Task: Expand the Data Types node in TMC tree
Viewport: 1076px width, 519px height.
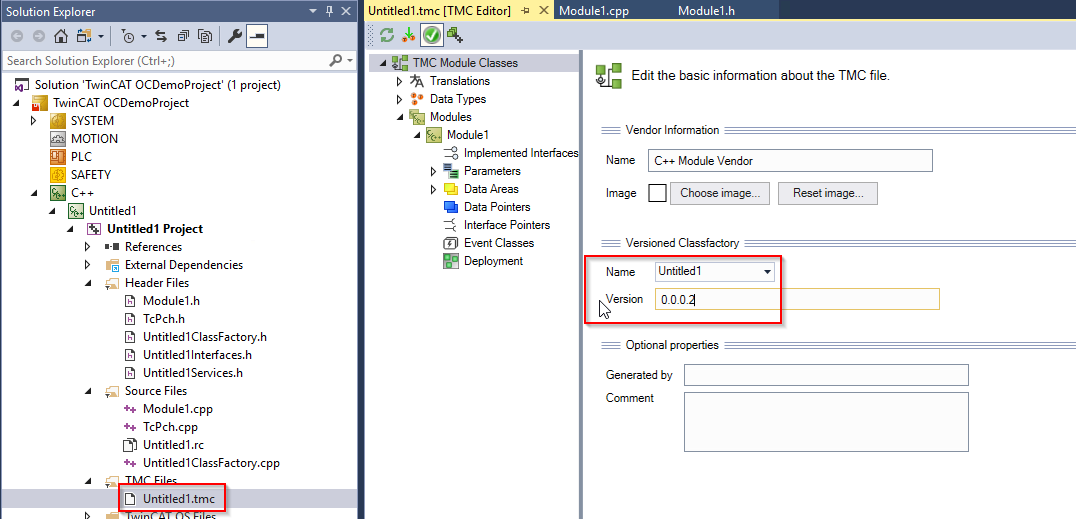Action: coord(399,99)
